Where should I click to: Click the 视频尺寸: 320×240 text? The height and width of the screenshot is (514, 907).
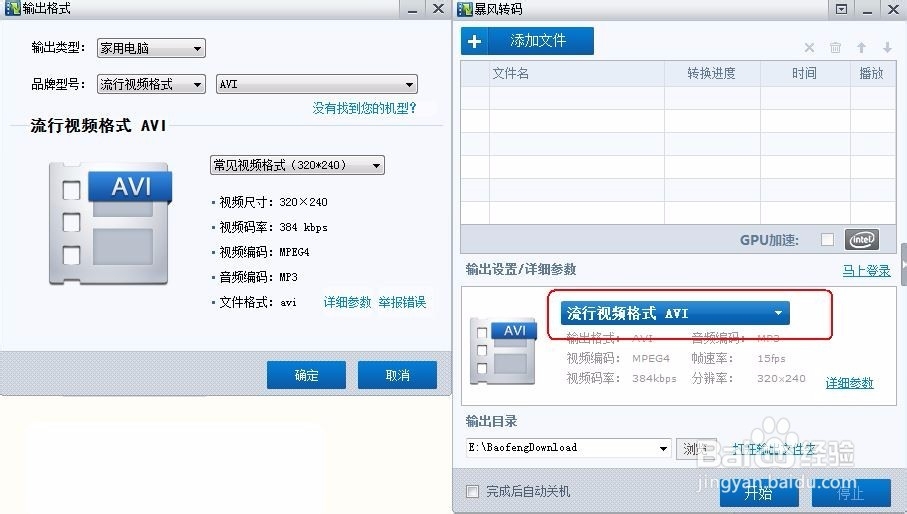point(273,202)
